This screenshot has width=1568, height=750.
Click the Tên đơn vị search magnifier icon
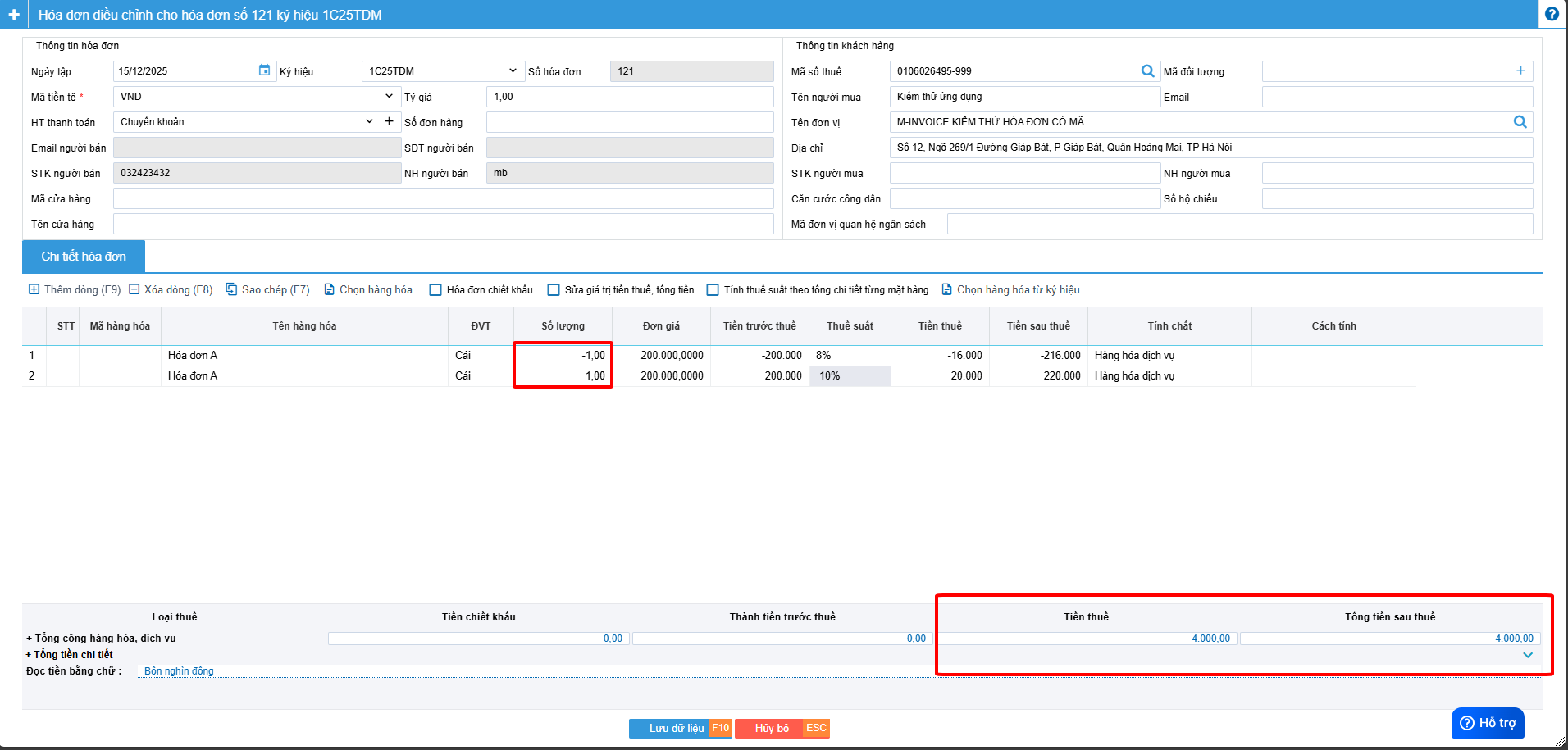[1520, 122]
